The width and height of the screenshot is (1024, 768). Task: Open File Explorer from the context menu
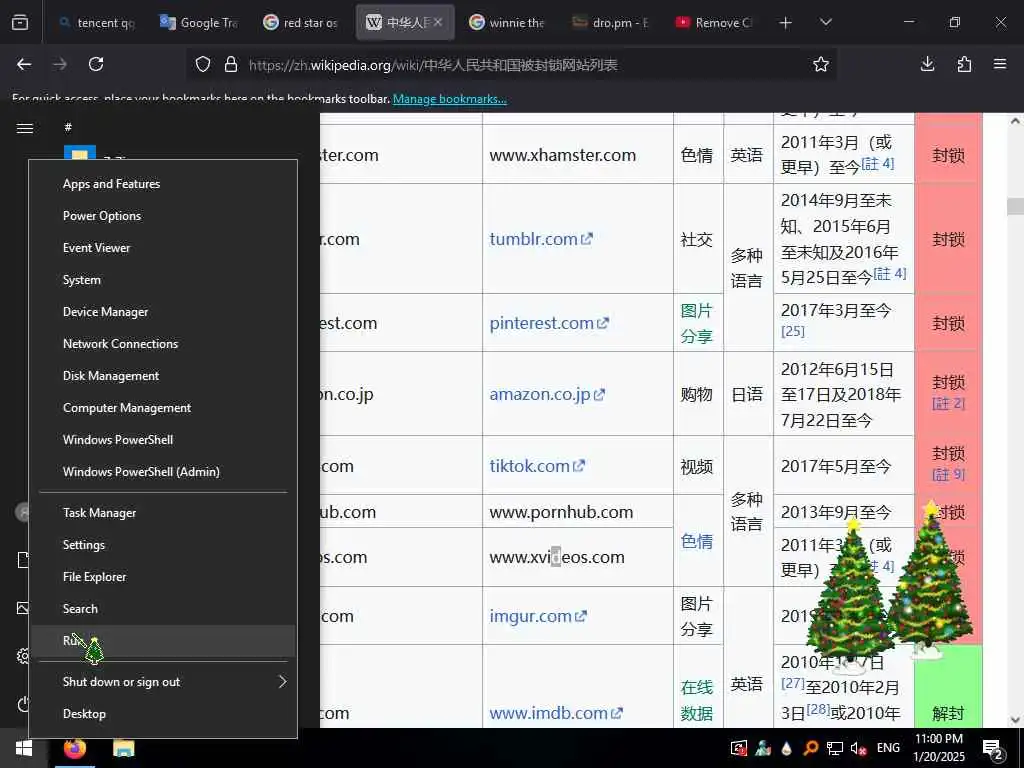163,577
